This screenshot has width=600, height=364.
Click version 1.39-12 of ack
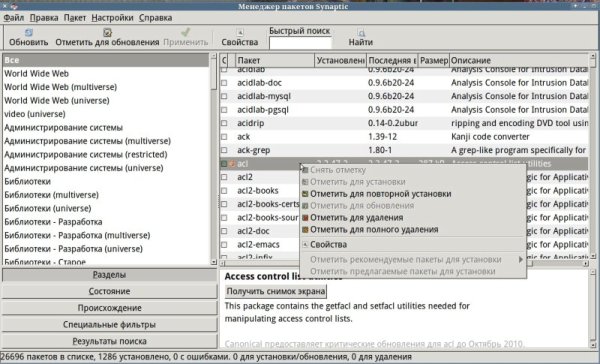(x=382, y=137)
